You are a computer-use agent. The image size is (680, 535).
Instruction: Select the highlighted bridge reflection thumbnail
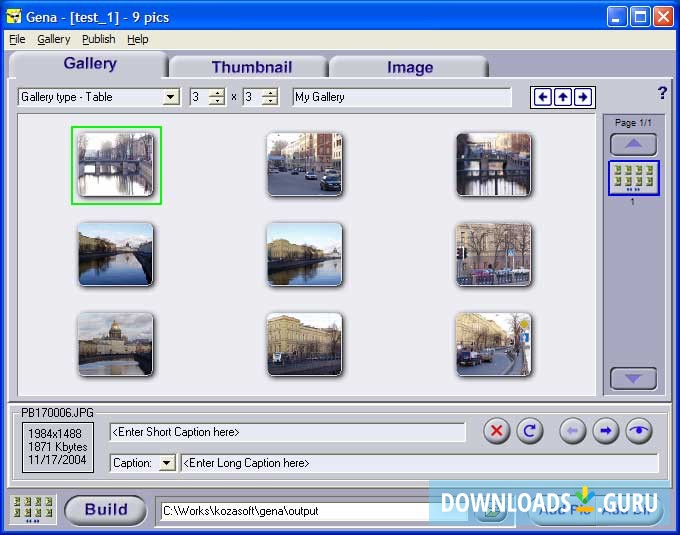coord(116,165)
